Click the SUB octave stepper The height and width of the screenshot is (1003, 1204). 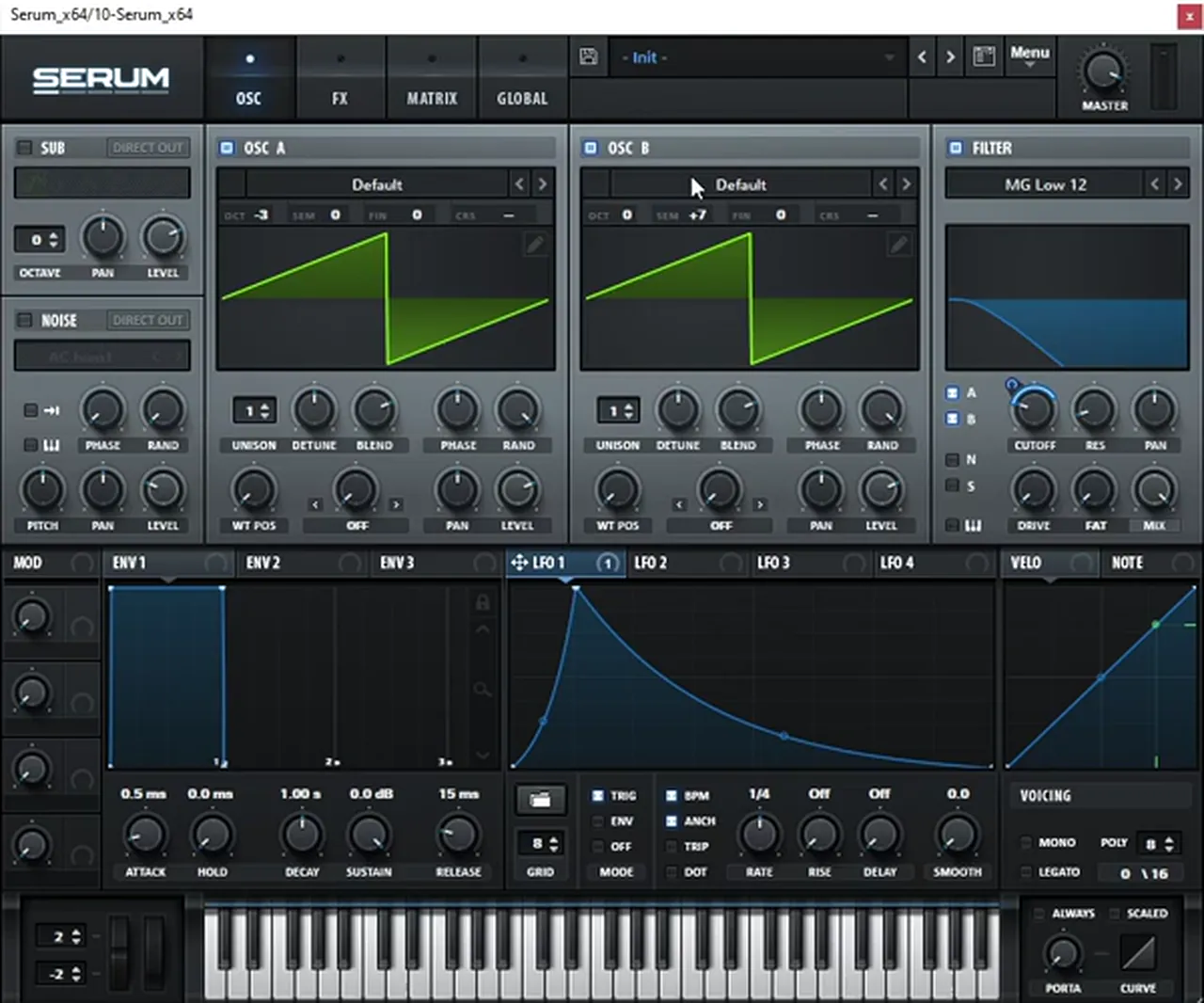click(40, 240)
